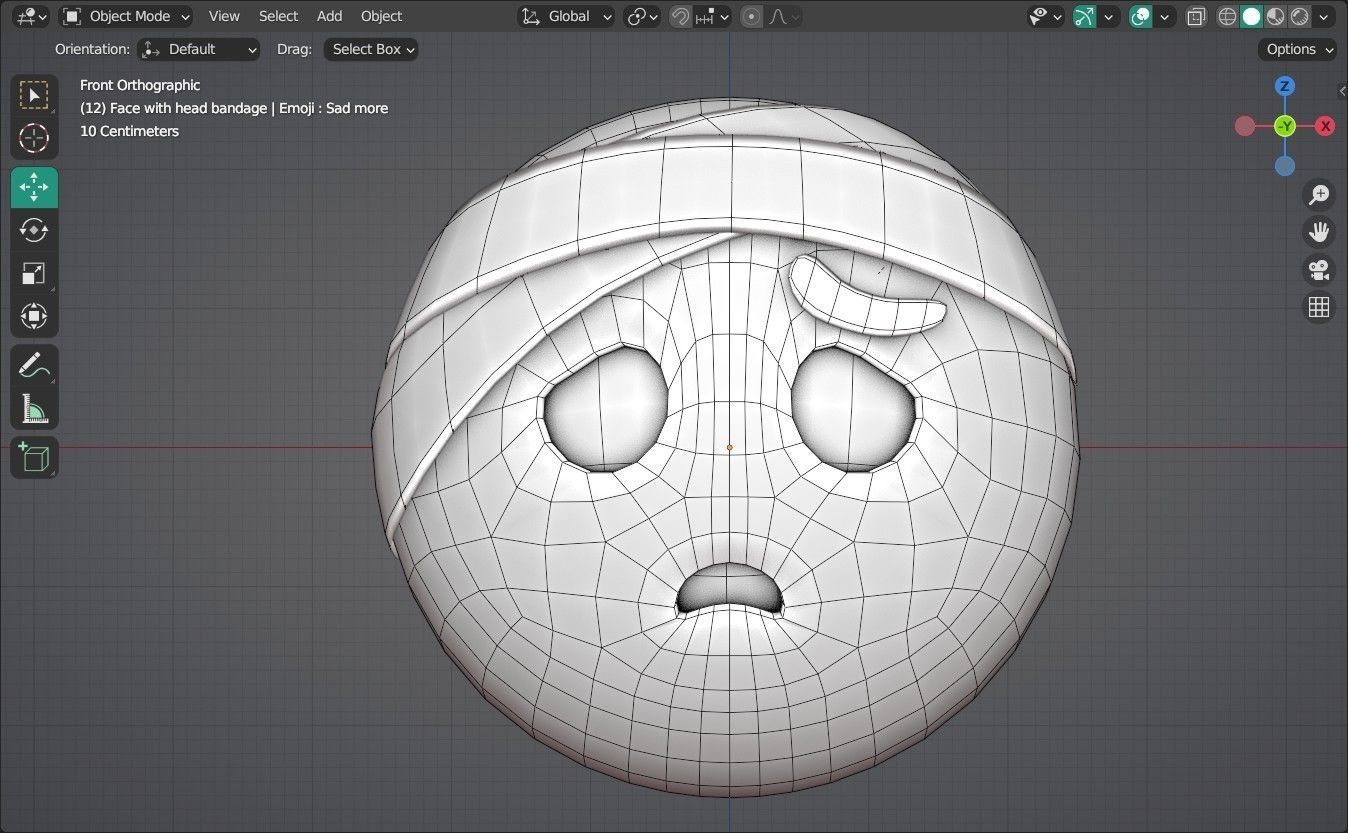Screen dimensions: 1348x833
Task: Click the zoom view magnifier icon
Action: coord(1319,194)
